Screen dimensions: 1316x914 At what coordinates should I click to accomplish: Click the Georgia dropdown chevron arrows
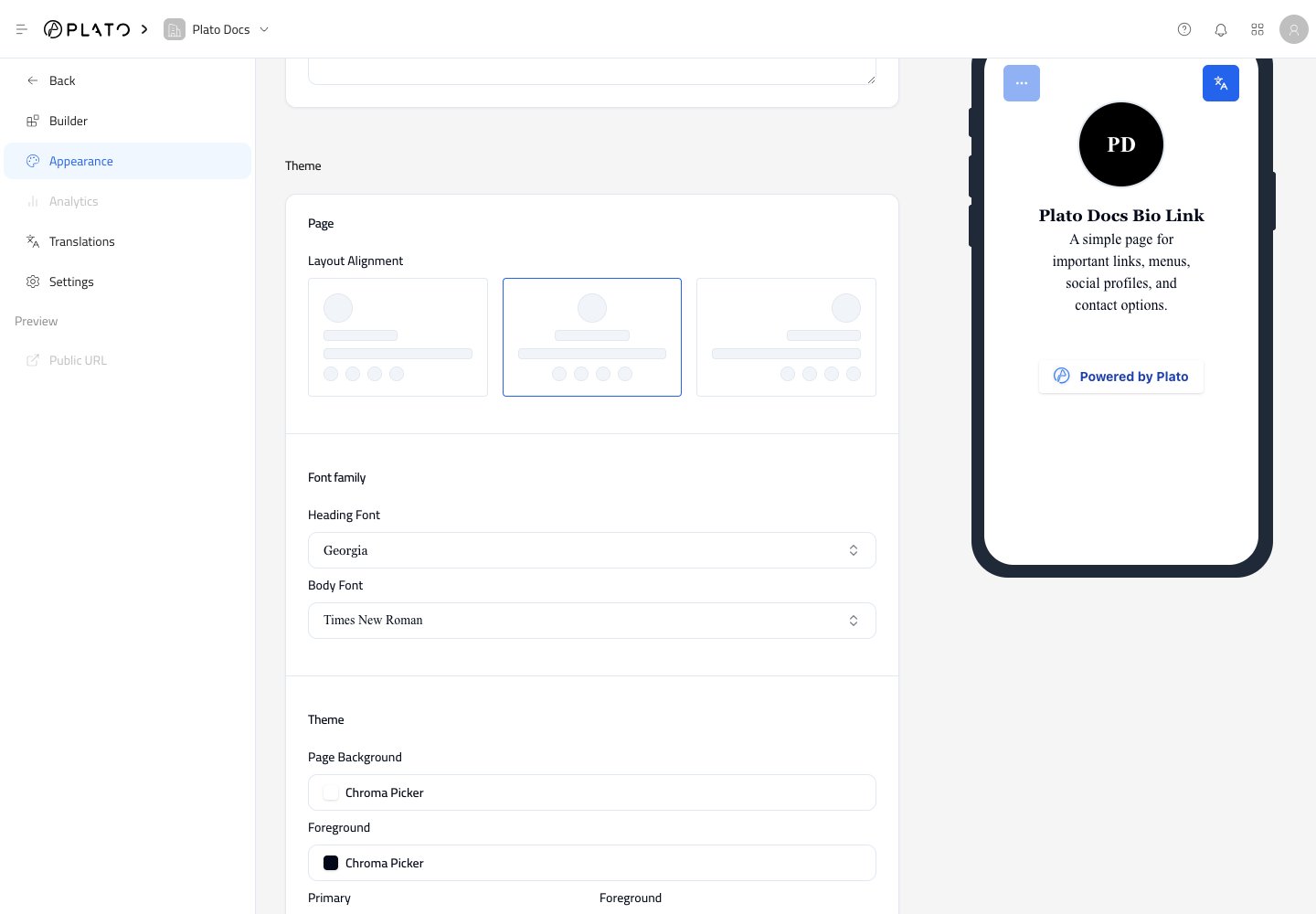click(854, 550)
